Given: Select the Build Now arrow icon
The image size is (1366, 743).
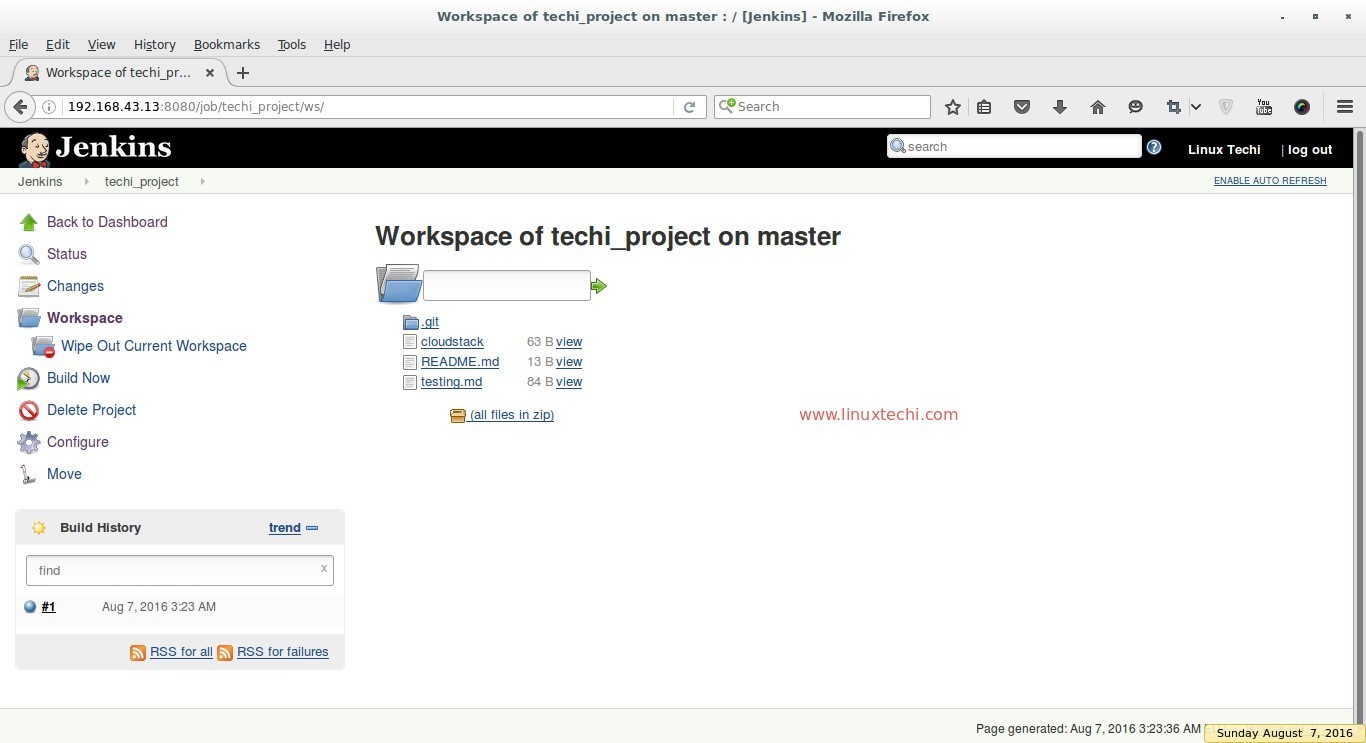Looking at the screenshot, I should pos(28,378).
